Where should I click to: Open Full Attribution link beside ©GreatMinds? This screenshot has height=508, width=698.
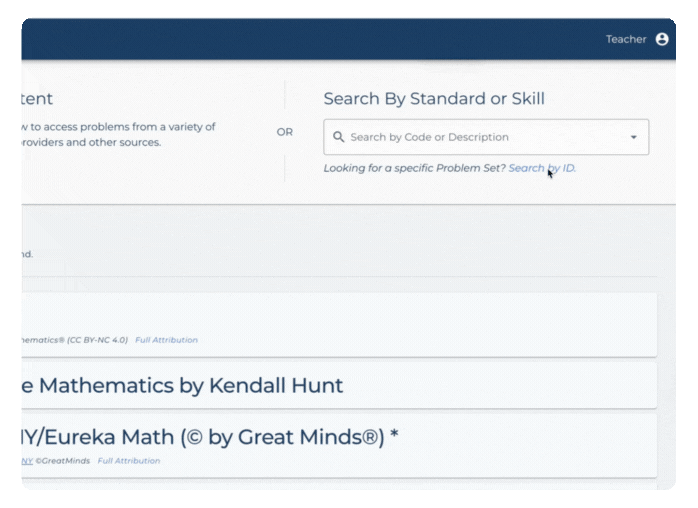tap(129, 461)
